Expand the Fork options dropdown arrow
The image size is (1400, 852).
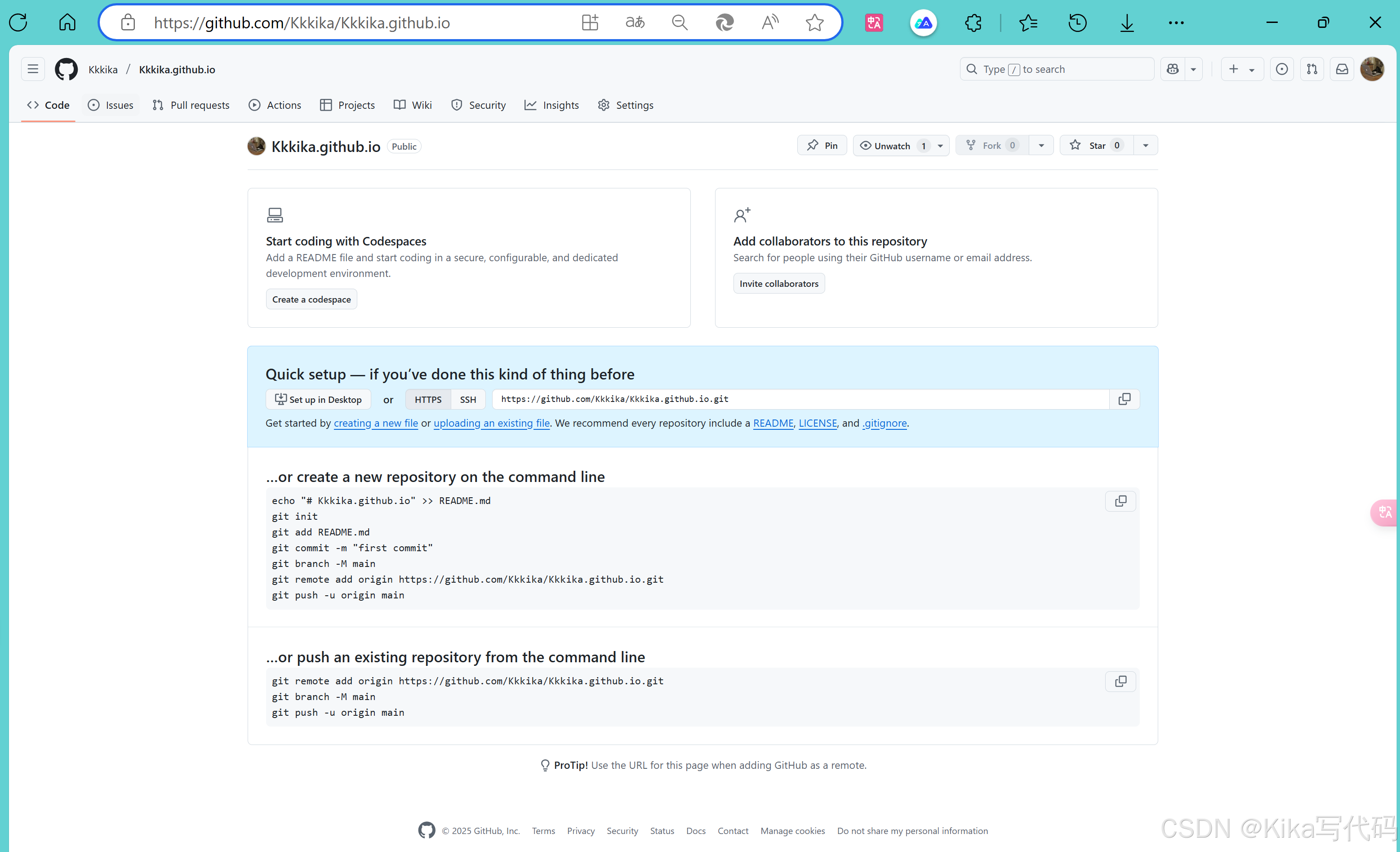click(x=1041, y=146)
